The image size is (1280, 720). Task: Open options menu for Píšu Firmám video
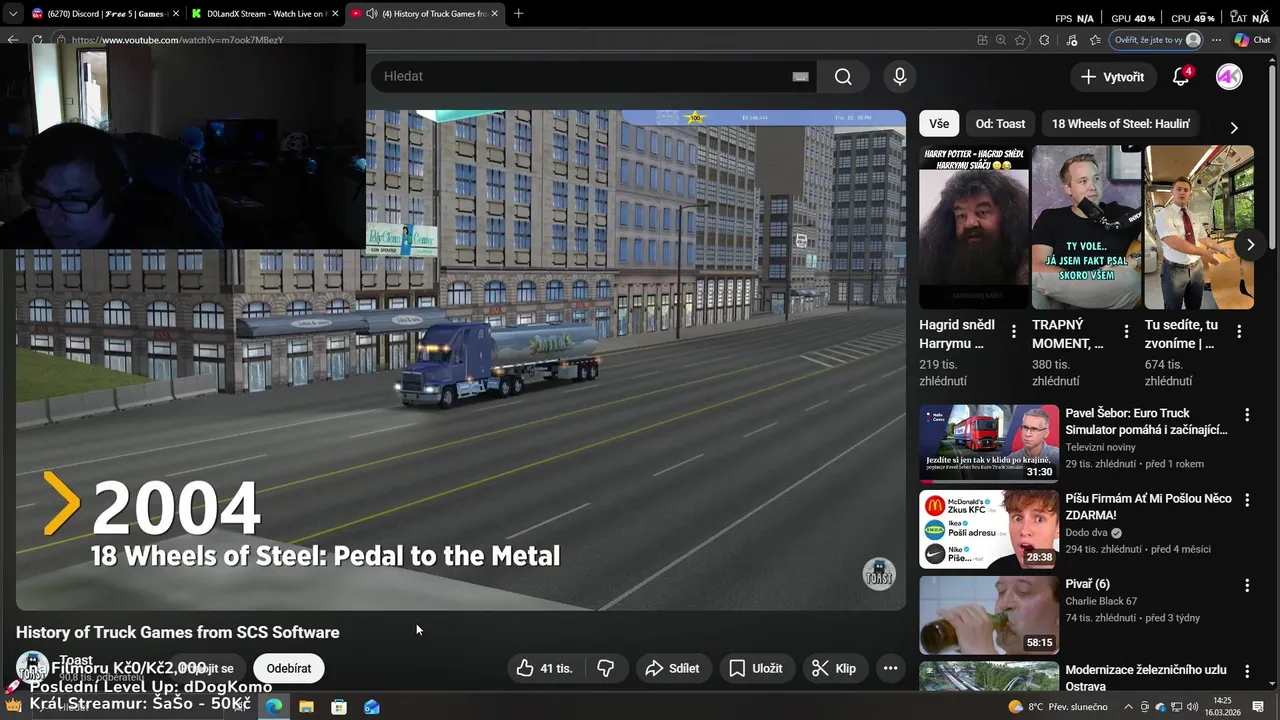click(x=1247, y=500)
